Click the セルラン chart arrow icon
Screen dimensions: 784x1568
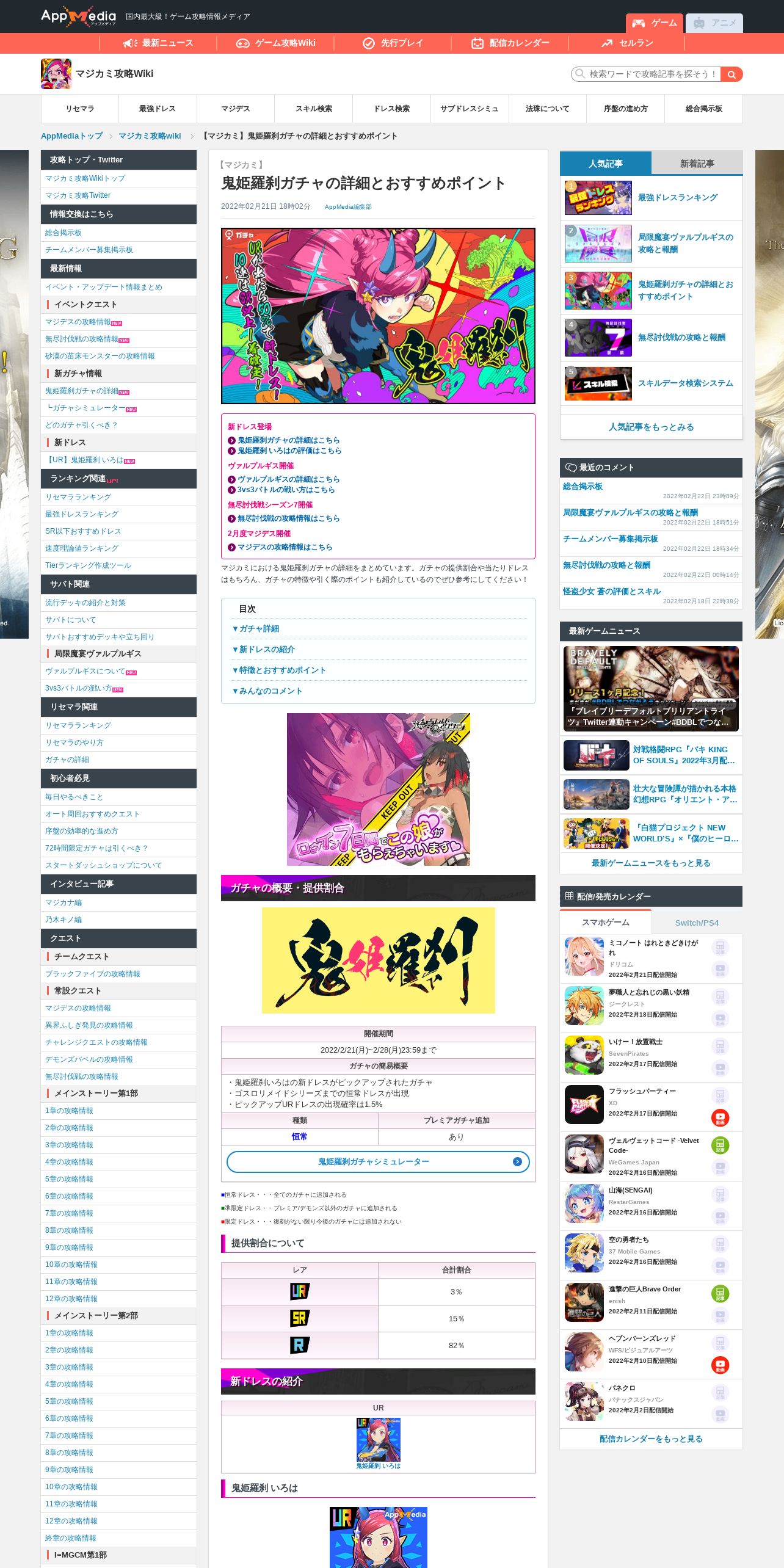point(607,43)
